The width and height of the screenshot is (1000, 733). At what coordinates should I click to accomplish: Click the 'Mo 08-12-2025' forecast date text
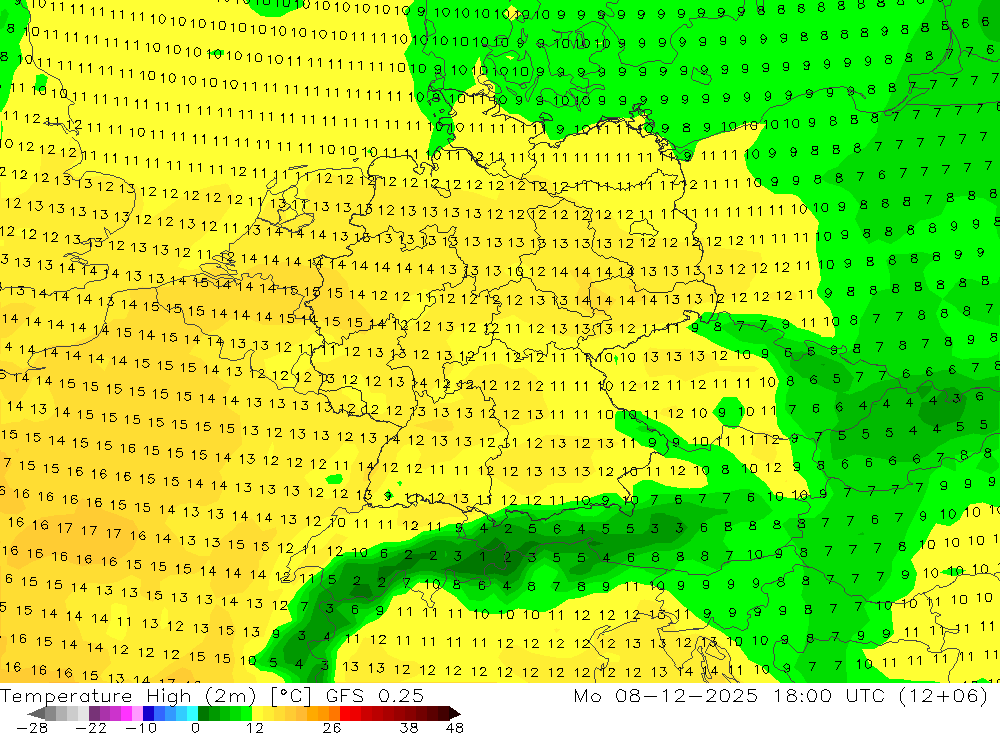tap(665, 695)
